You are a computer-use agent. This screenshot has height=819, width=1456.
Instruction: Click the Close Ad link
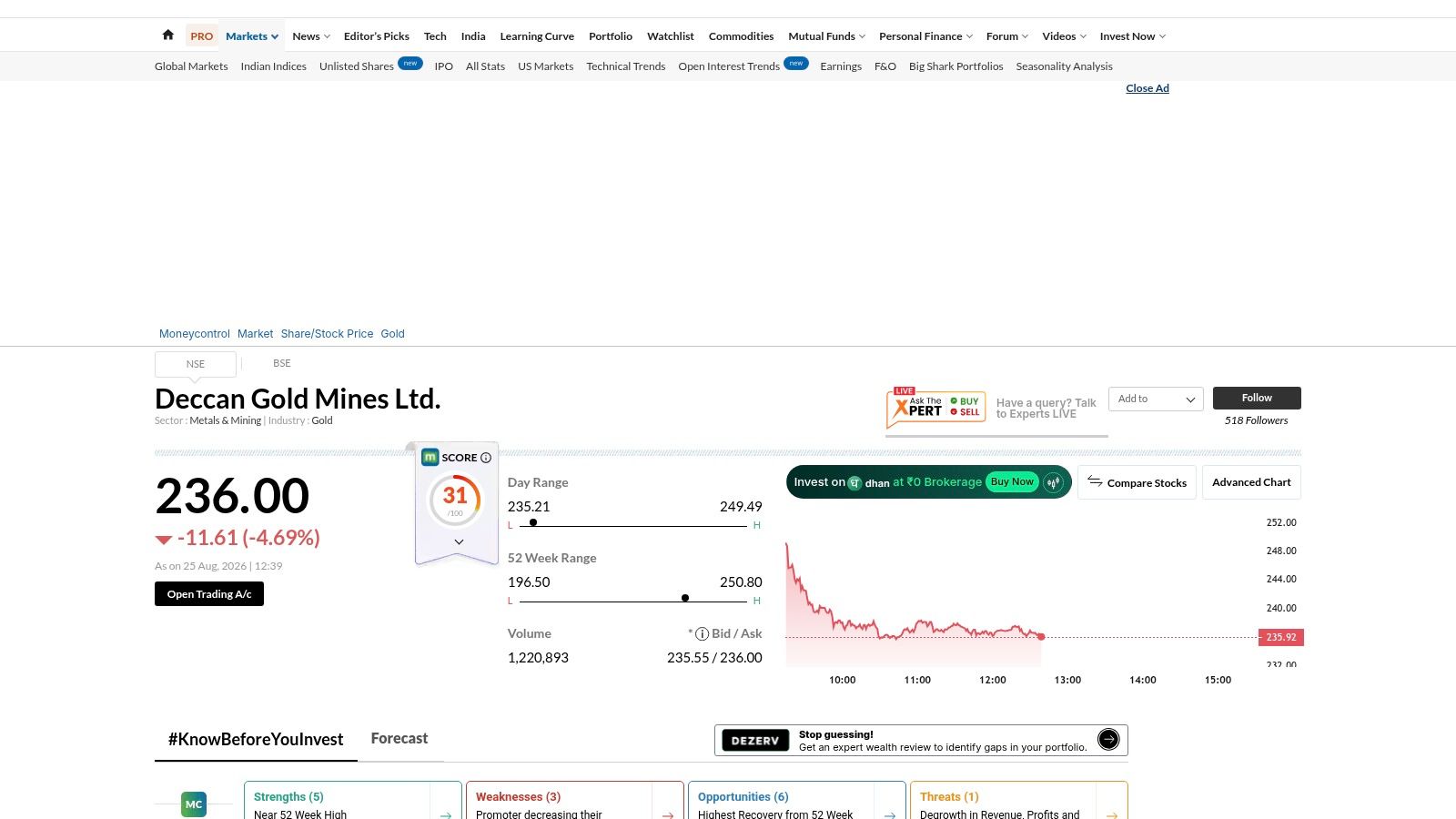pyautogui.click(x=1148, y=88)
